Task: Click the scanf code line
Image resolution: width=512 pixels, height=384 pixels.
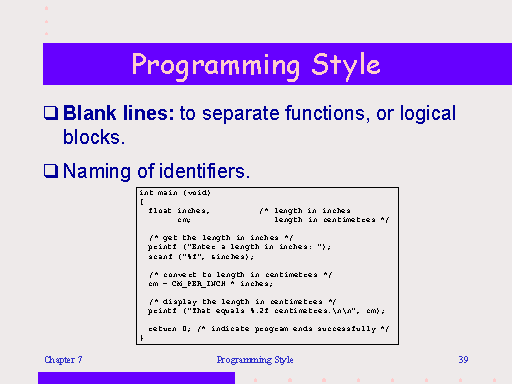Action: 201,257
